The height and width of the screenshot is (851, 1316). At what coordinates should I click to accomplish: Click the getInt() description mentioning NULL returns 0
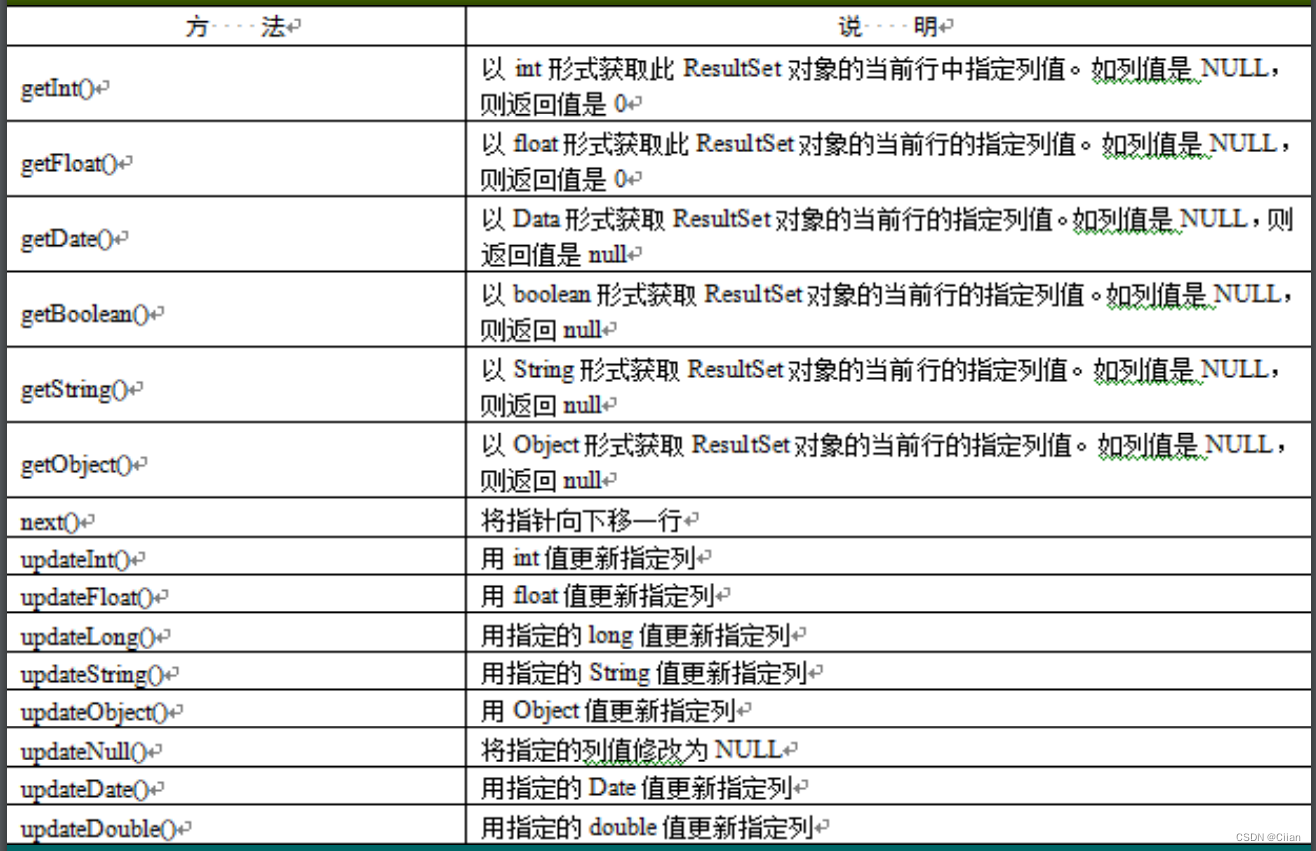[x=889, y=88]
